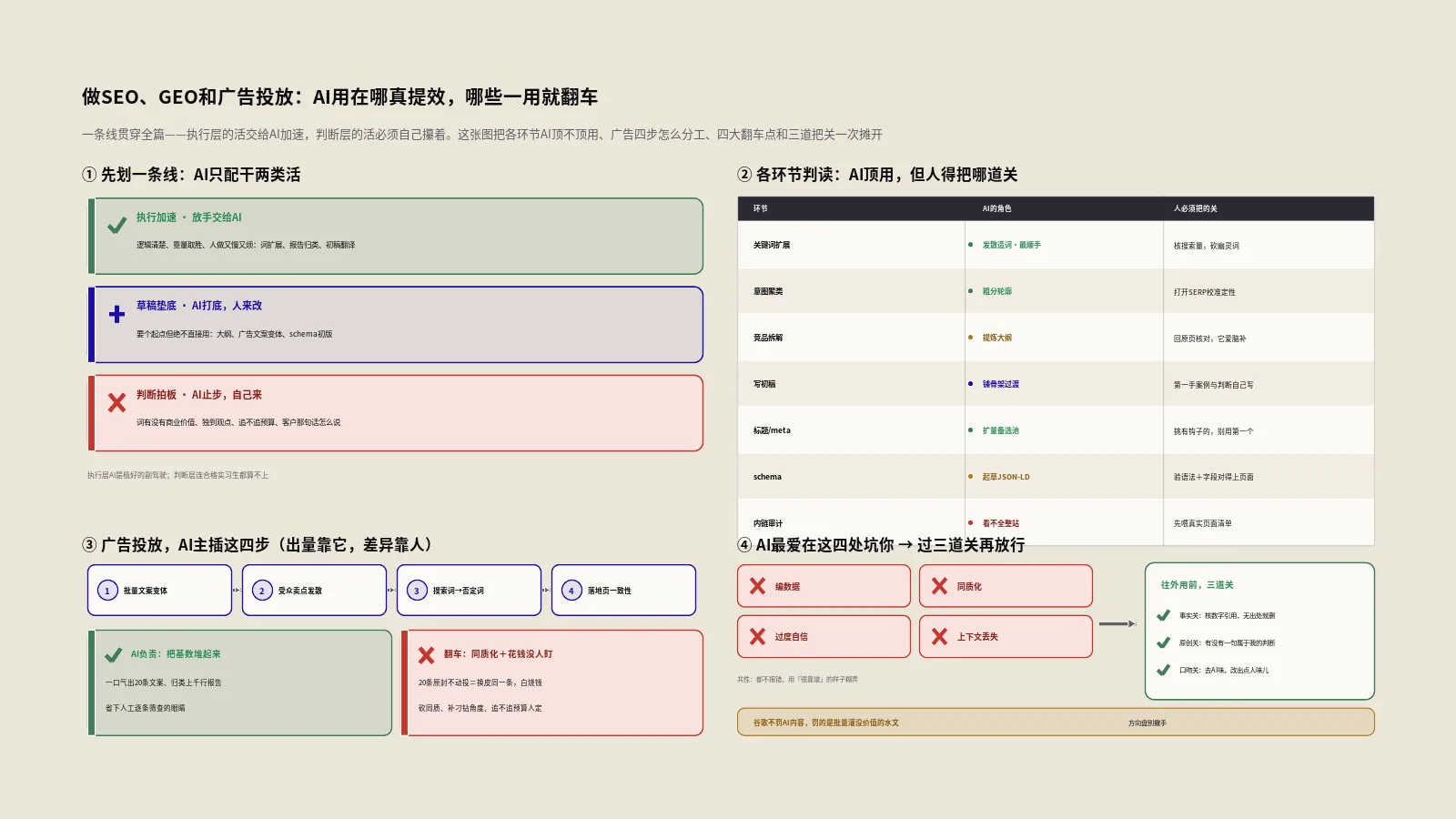Viewport: 1456px width, 819px height.
Task: Click the 草稿垫底・AI打底，人来改 card title
Action: point(198,306)
